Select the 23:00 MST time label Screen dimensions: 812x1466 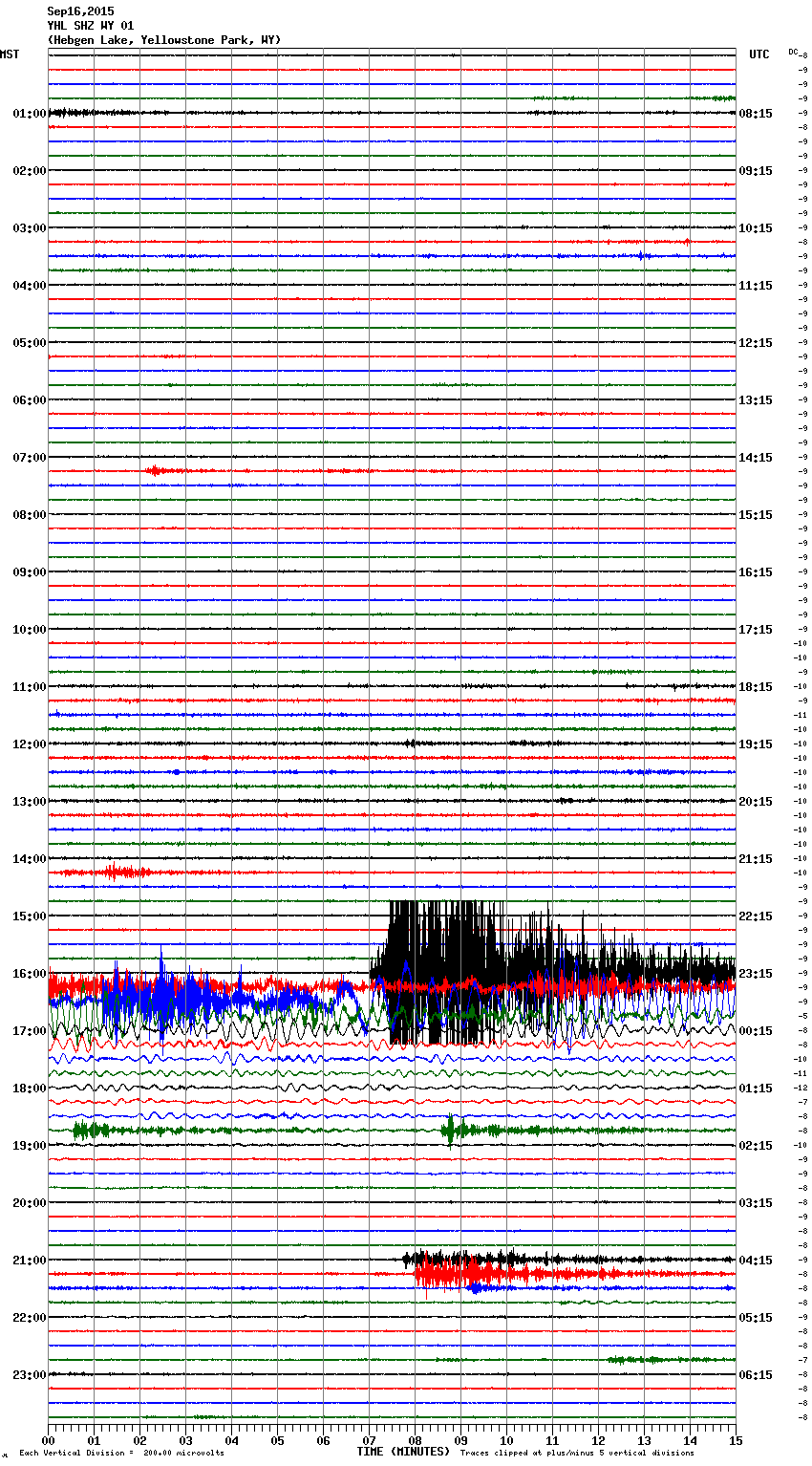click(x=29, y=1375)
